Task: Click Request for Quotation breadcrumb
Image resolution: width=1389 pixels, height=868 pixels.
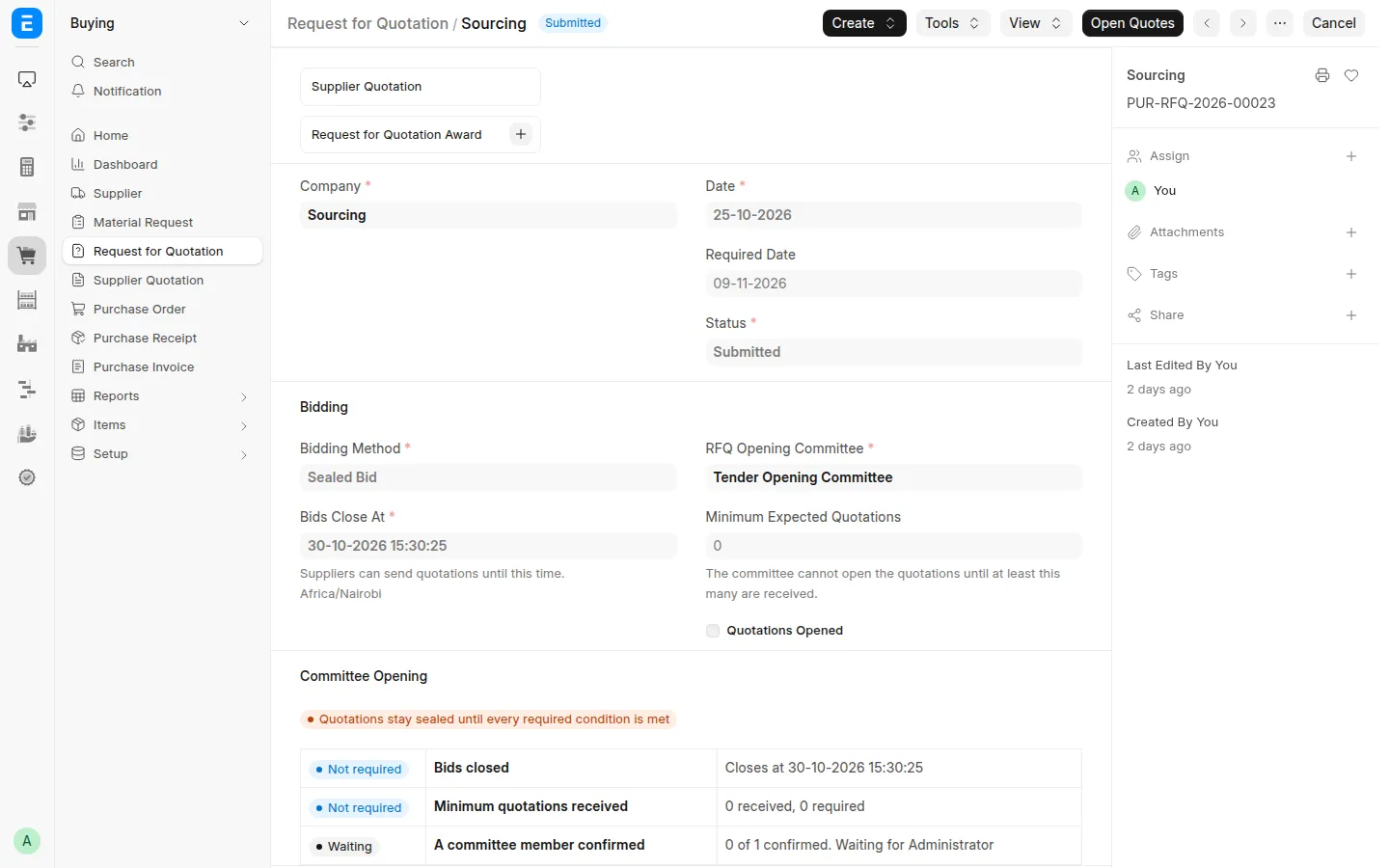Action: [368, 23]
